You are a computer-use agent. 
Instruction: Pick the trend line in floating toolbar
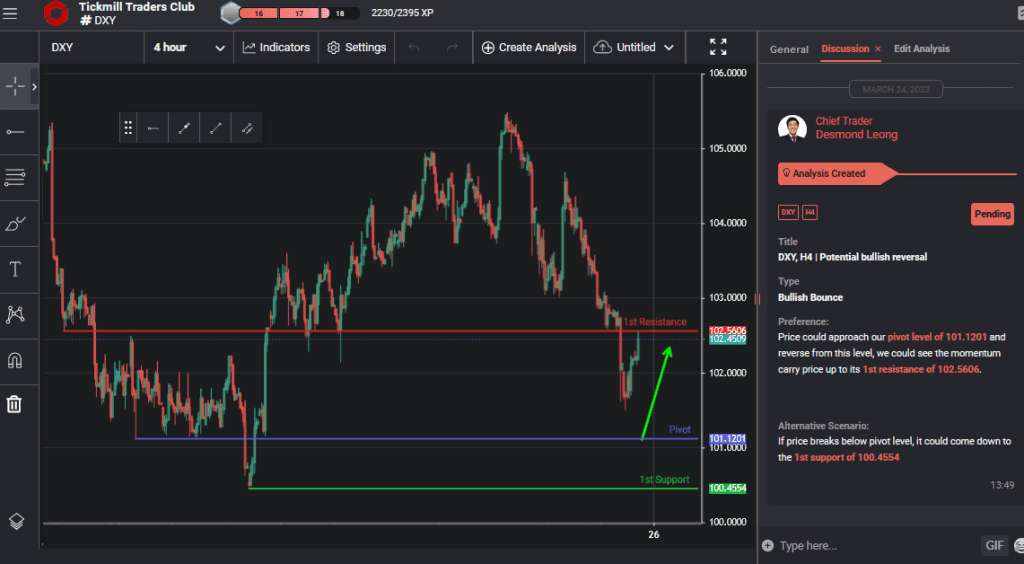pyautogui.click(x=184, y=128)
